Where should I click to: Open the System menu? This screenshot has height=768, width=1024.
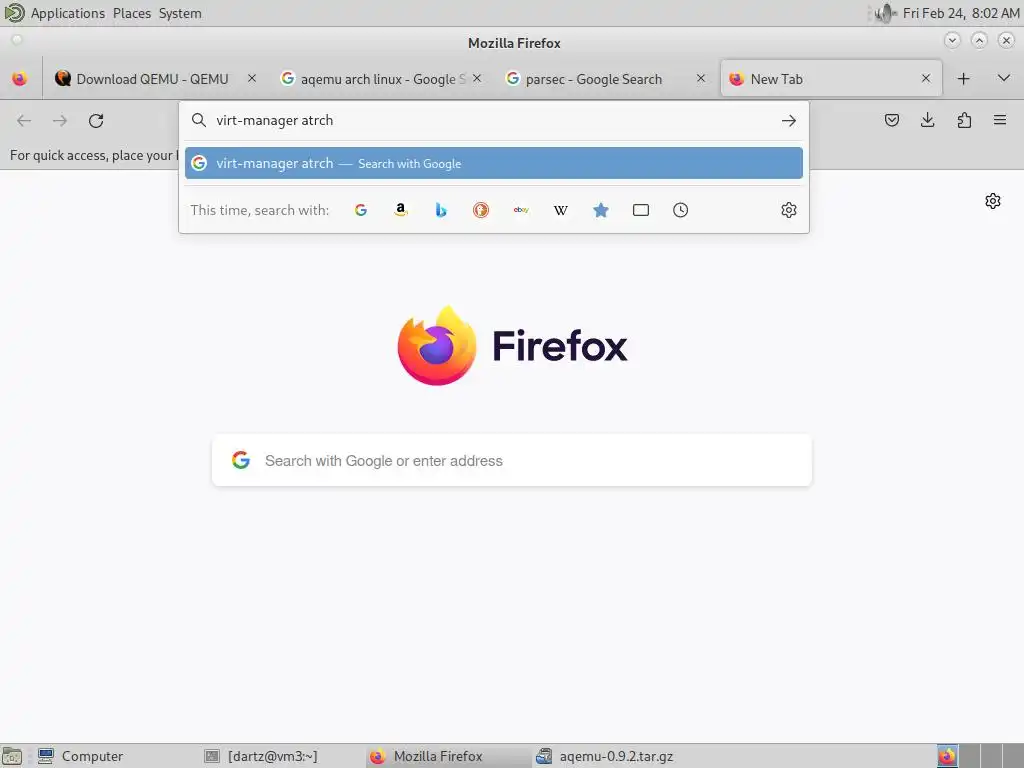click(180, 13)
